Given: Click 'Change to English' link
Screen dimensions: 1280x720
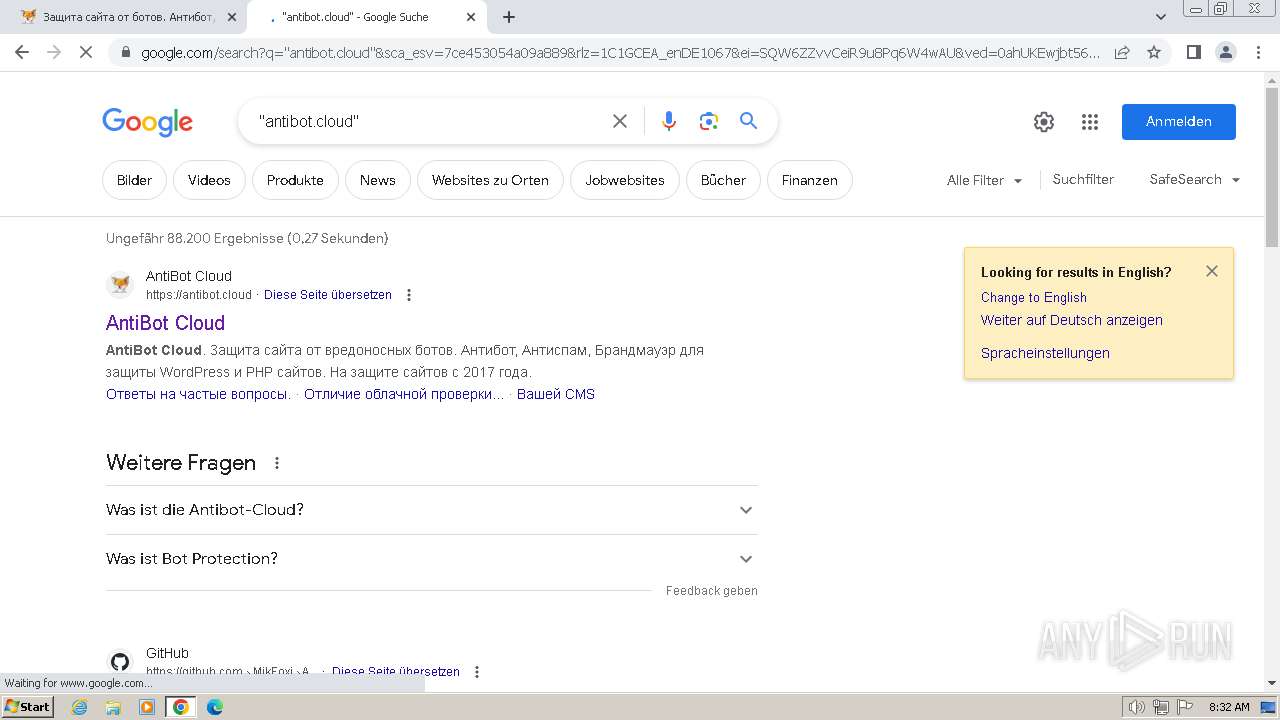Looking at the screenshot, I should coord(1034,297).
